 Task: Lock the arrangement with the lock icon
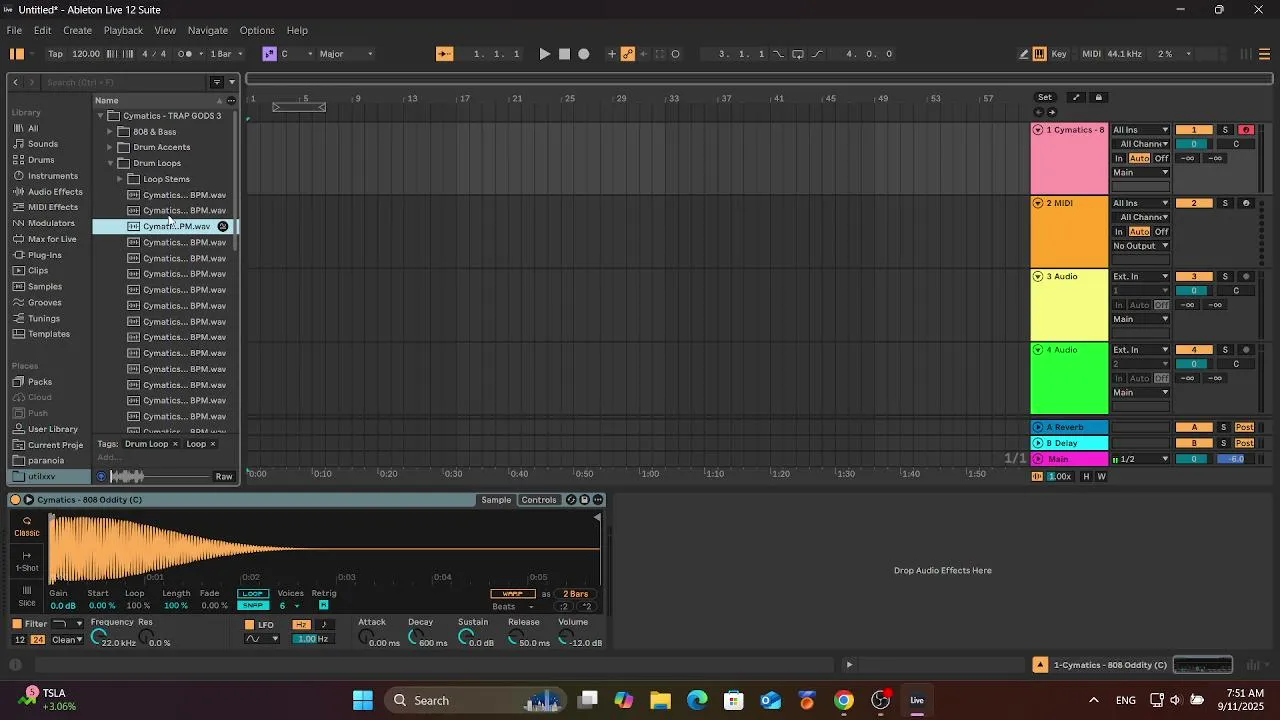coord(1098,97)
